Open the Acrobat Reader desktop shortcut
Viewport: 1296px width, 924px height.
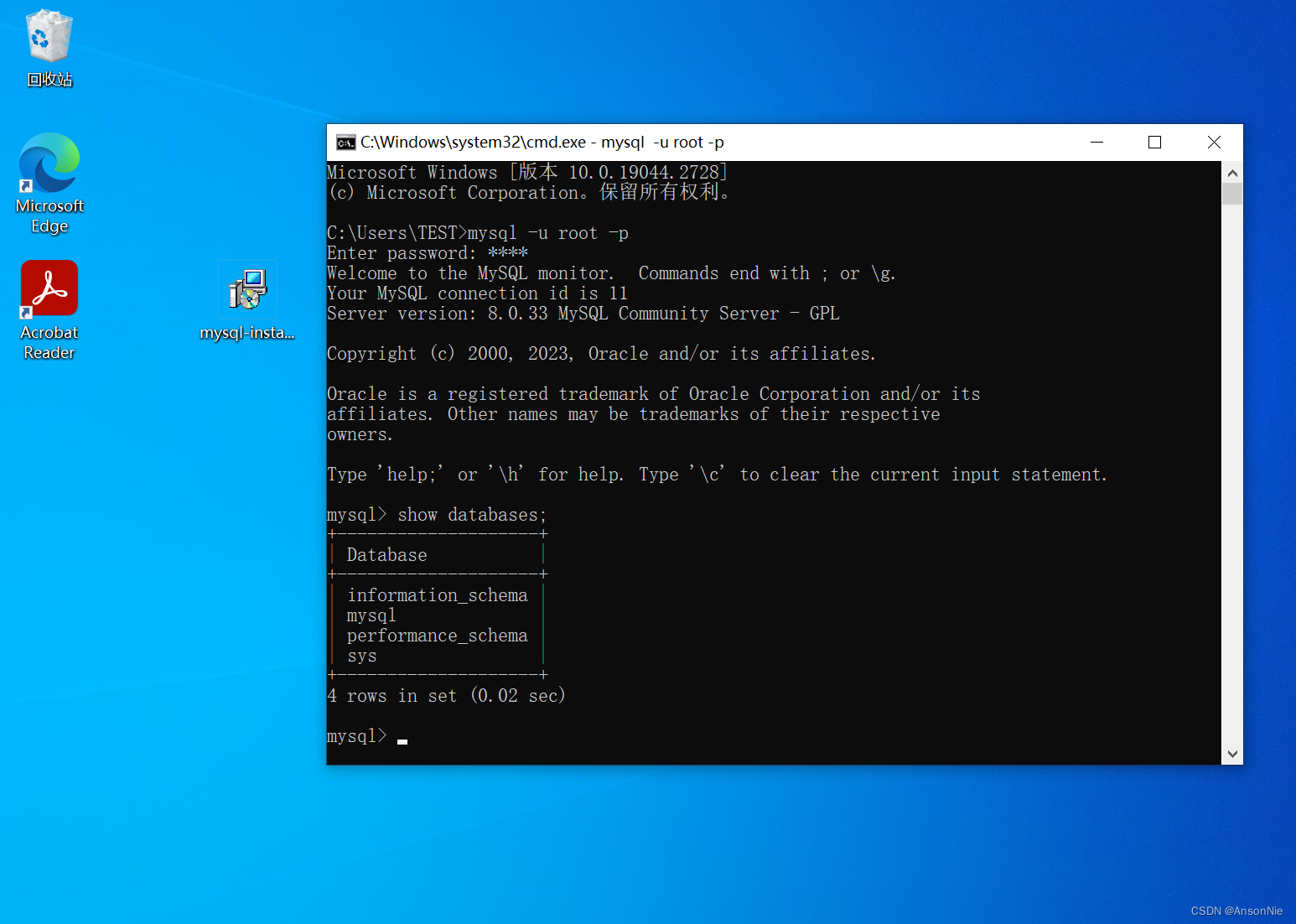pyautogui.click(x=49, y=310)
